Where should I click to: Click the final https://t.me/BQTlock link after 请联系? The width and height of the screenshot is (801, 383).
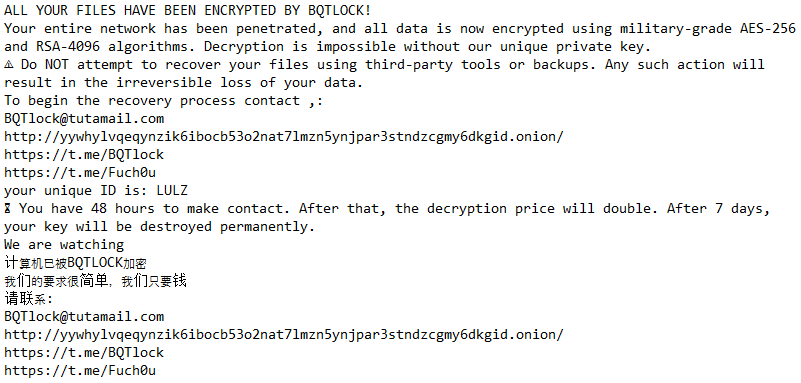84,352
